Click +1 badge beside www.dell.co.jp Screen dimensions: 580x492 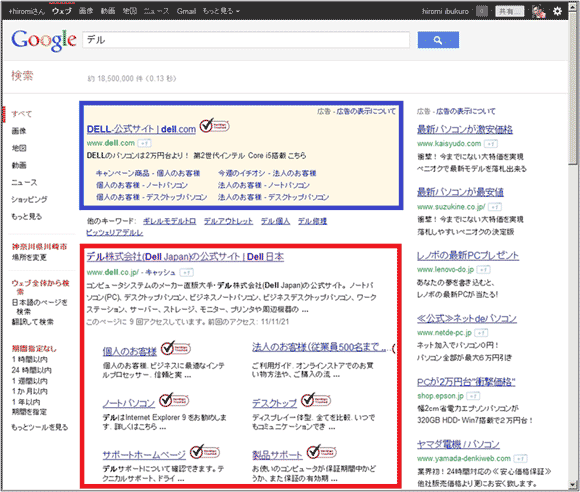[x=186, y=273]
